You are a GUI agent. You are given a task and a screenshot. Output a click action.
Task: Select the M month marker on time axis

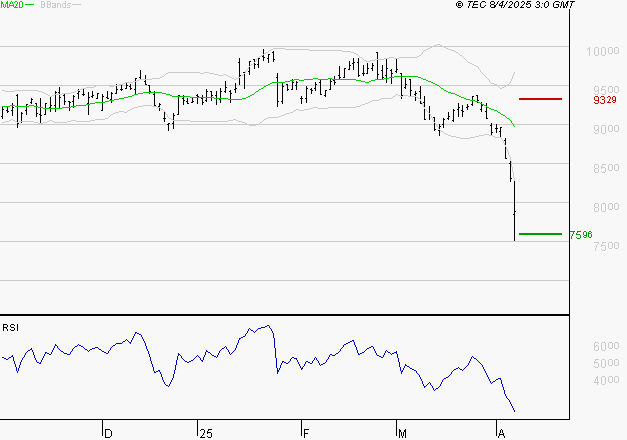tap(402, 433)
